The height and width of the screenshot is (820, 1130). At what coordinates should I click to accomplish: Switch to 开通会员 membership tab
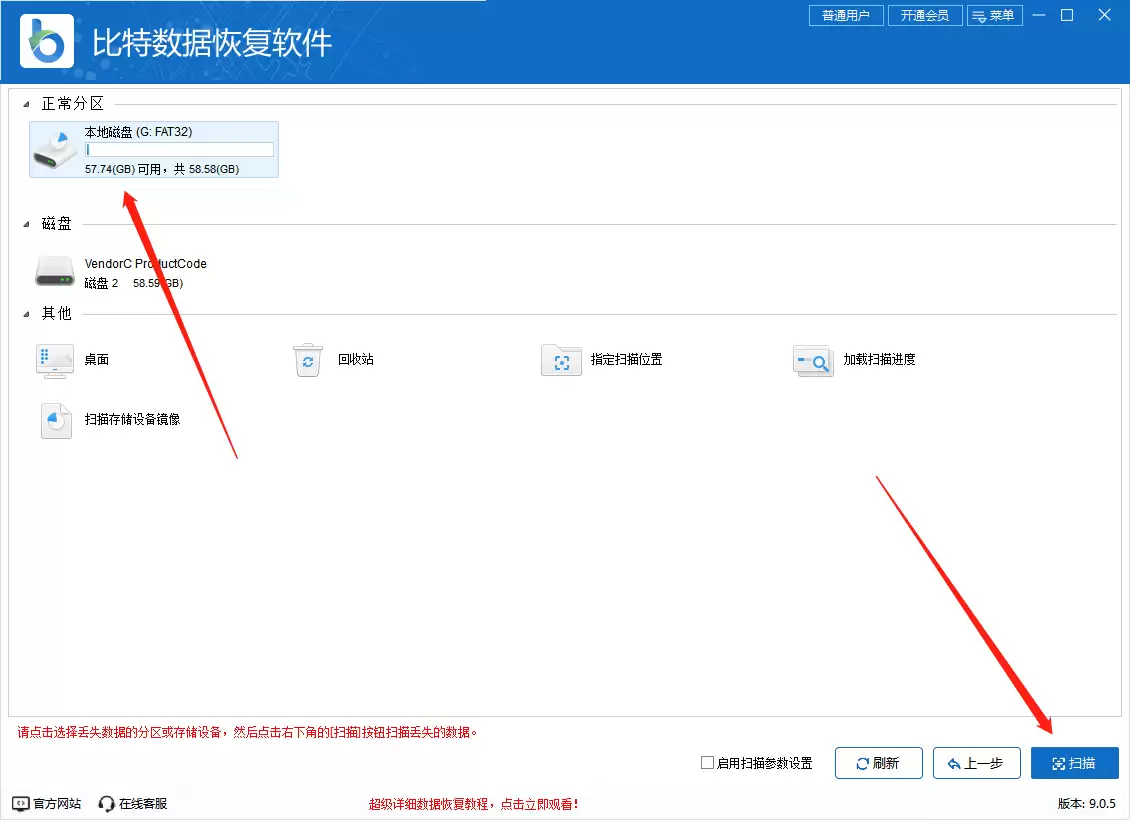924,15
